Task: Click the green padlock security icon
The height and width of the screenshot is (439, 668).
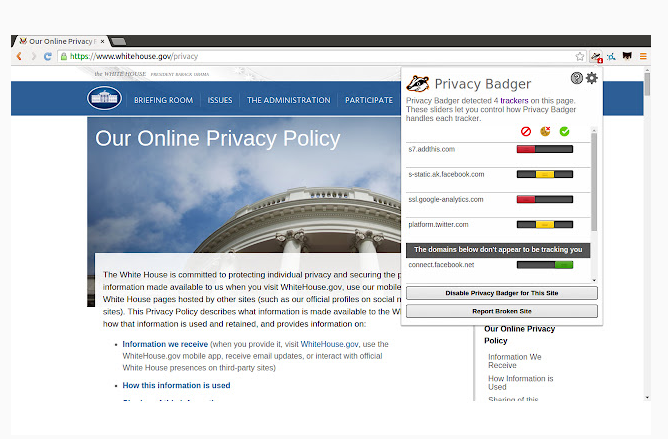Action: [64, 56]
